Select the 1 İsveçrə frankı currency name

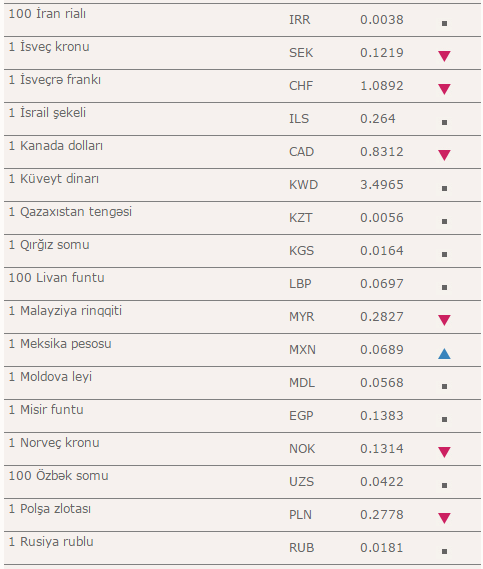point(54,80)
